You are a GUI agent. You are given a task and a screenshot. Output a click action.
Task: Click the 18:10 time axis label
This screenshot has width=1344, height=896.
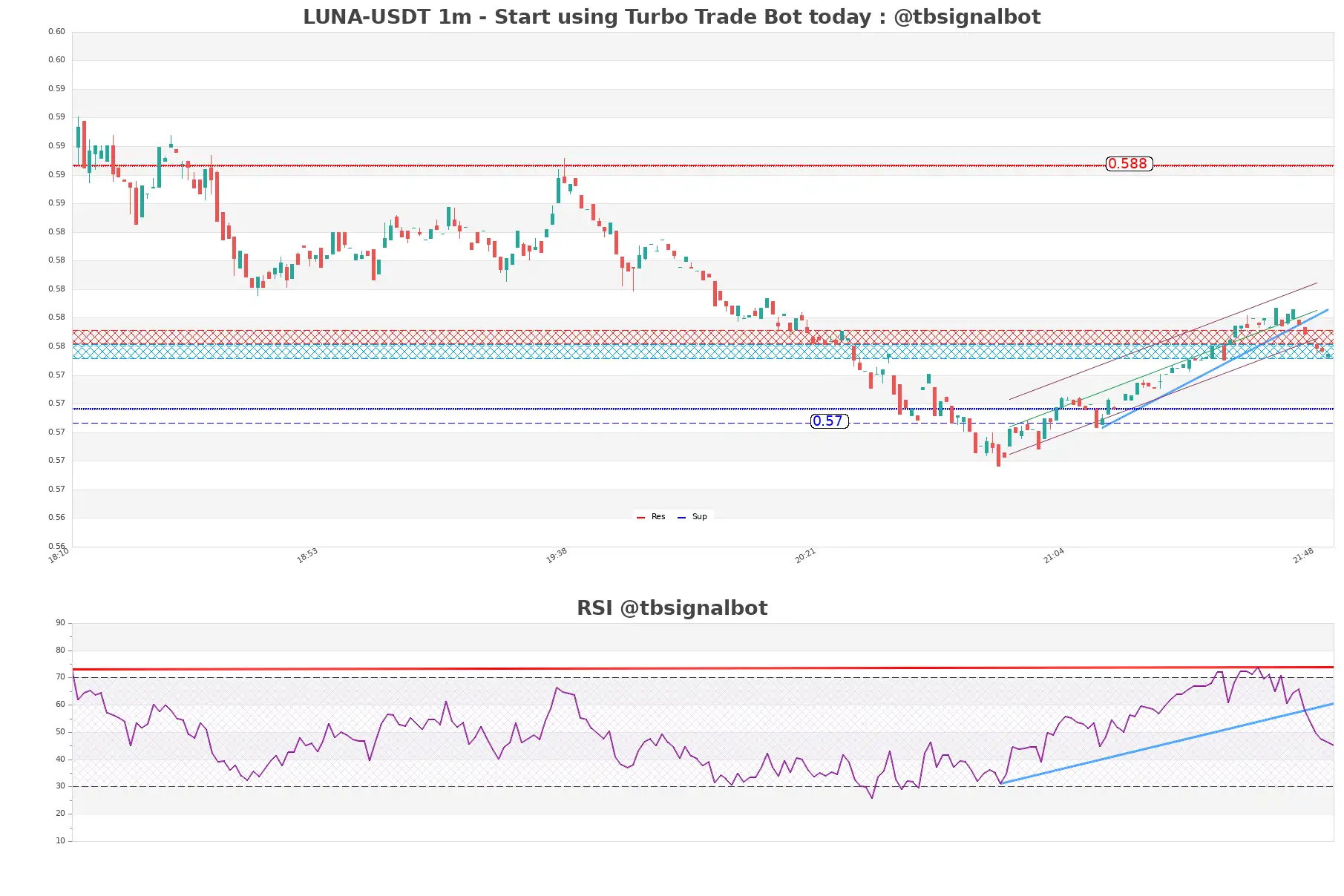[x=59, y=556]
